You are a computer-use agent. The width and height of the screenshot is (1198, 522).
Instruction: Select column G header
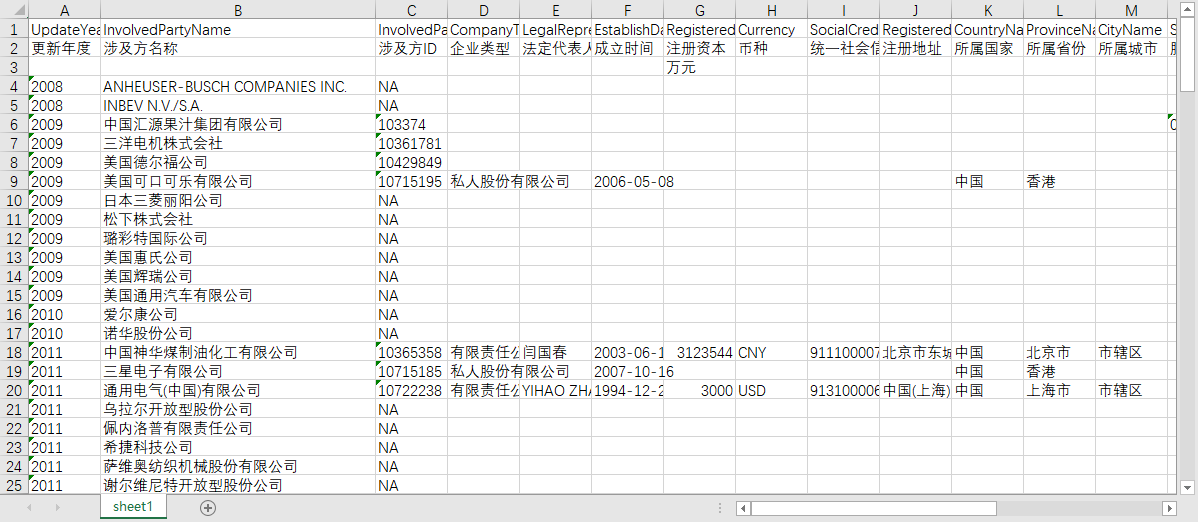point(699,9)
